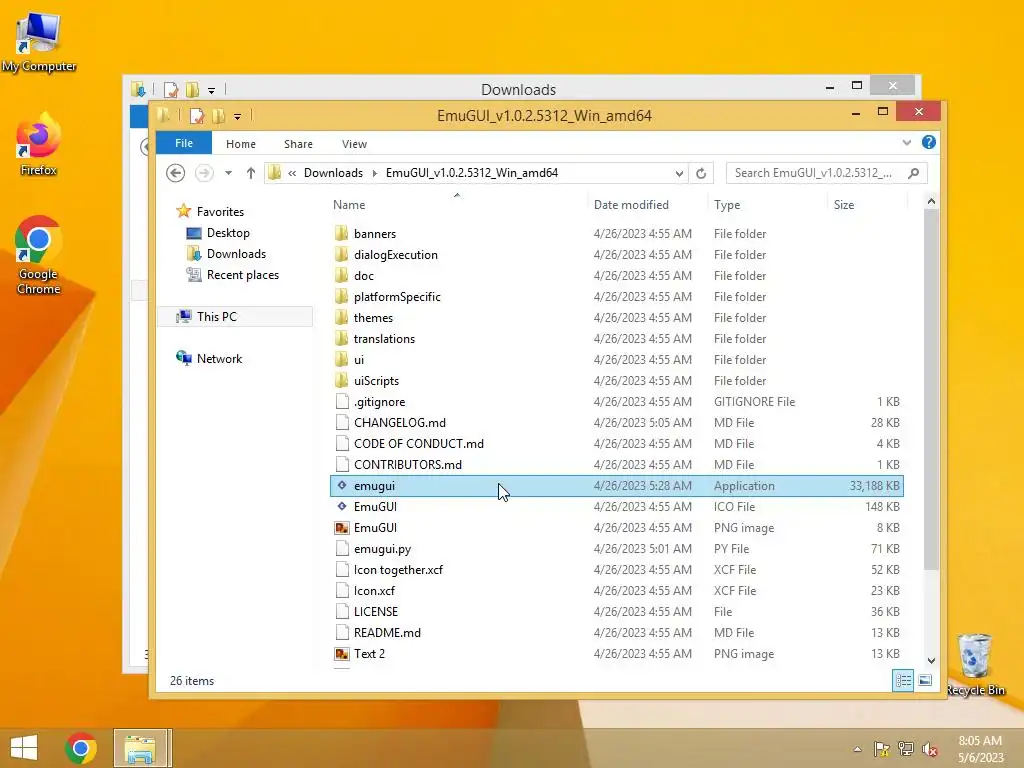Open network status tray icon

(x=906, y=749)
